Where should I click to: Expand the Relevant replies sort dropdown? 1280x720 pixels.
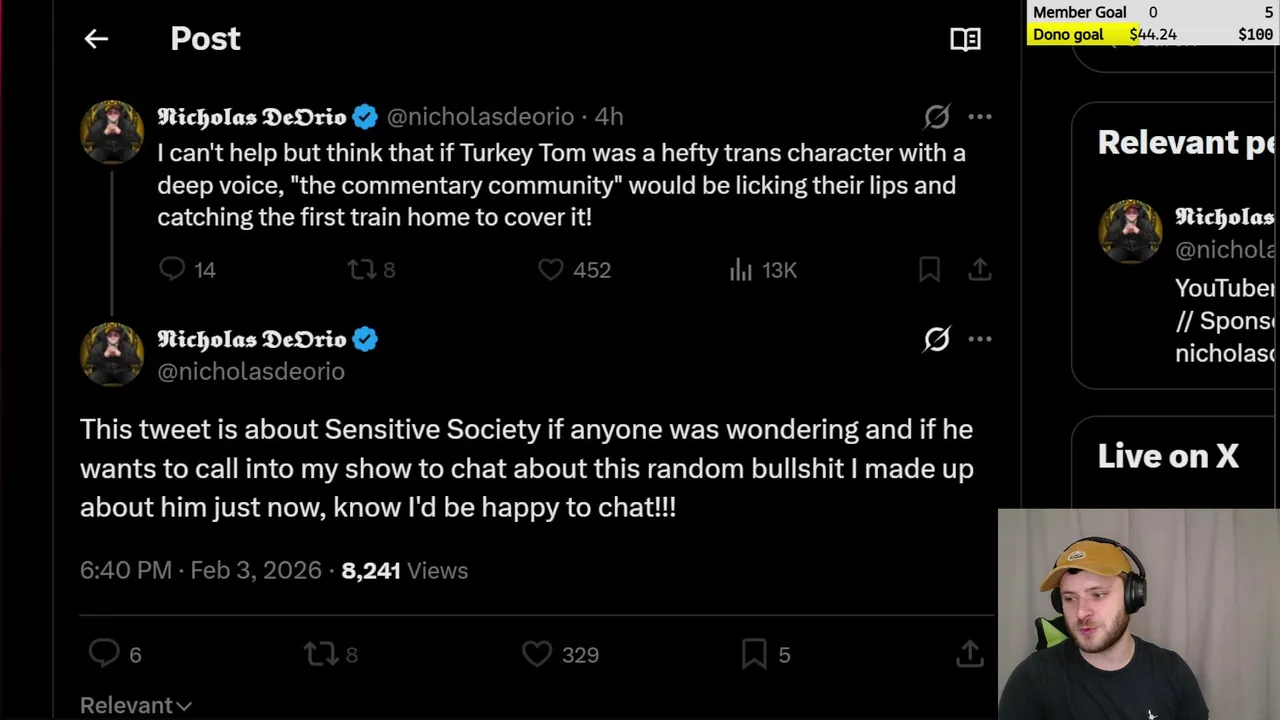135,705
